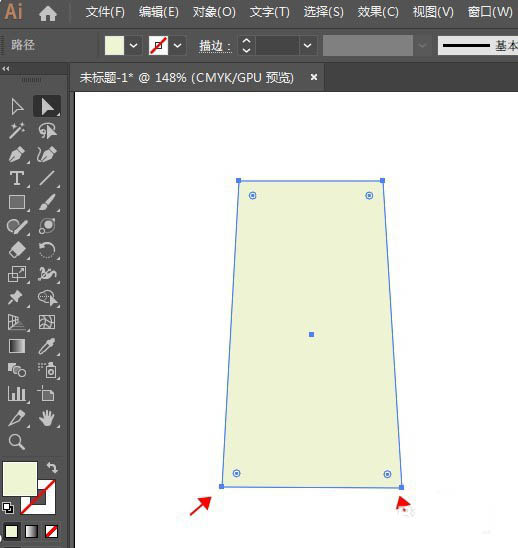Choose the Rectangle tool
Viewport: 518px width, 548px height.
[17, 202]
